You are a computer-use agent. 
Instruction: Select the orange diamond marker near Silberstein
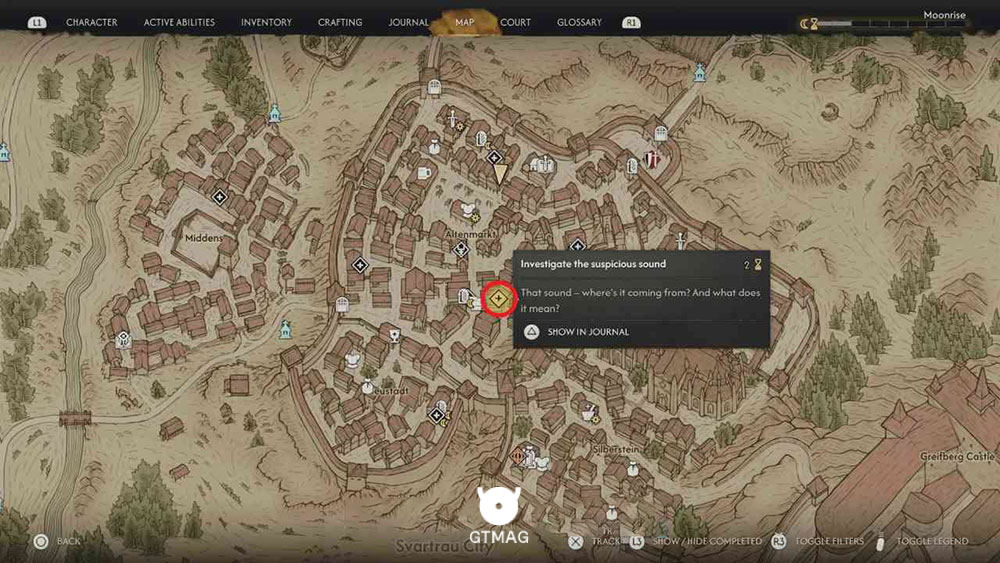(x=518, y=457)
